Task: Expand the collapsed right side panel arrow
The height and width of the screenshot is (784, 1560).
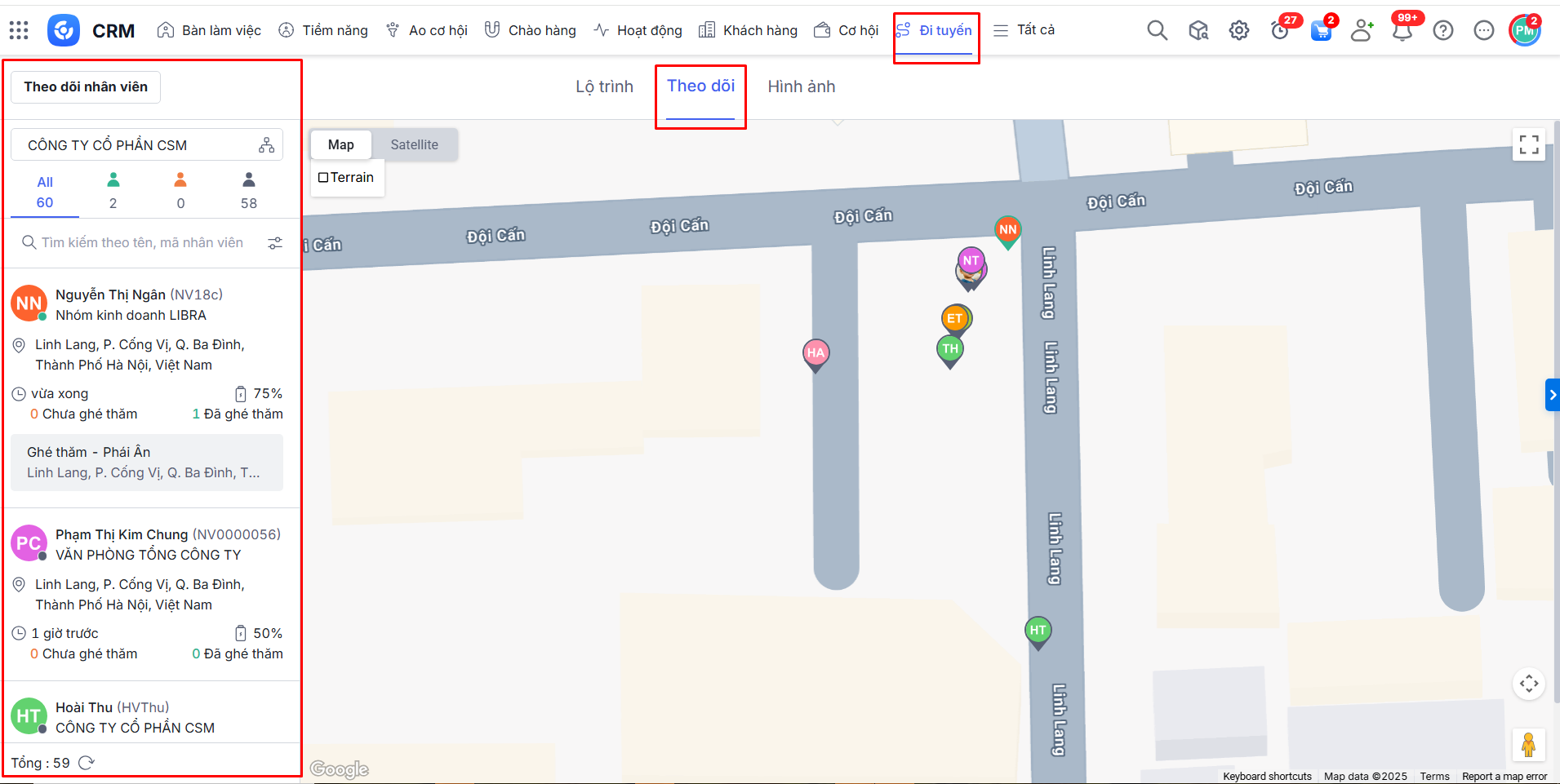Action: pos(1552,395)
